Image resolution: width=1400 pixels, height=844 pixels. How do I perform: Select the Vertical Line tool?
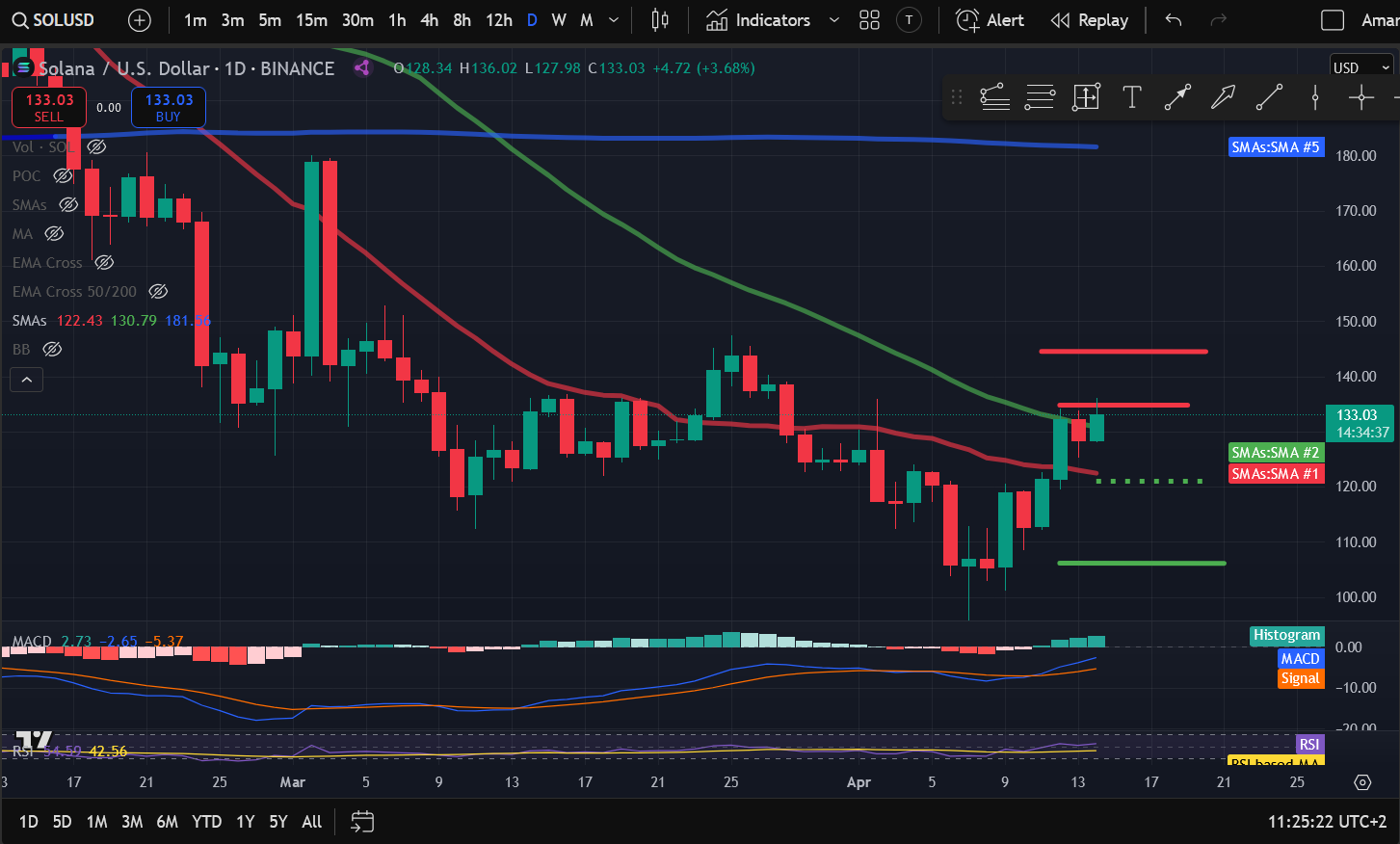1315,96
